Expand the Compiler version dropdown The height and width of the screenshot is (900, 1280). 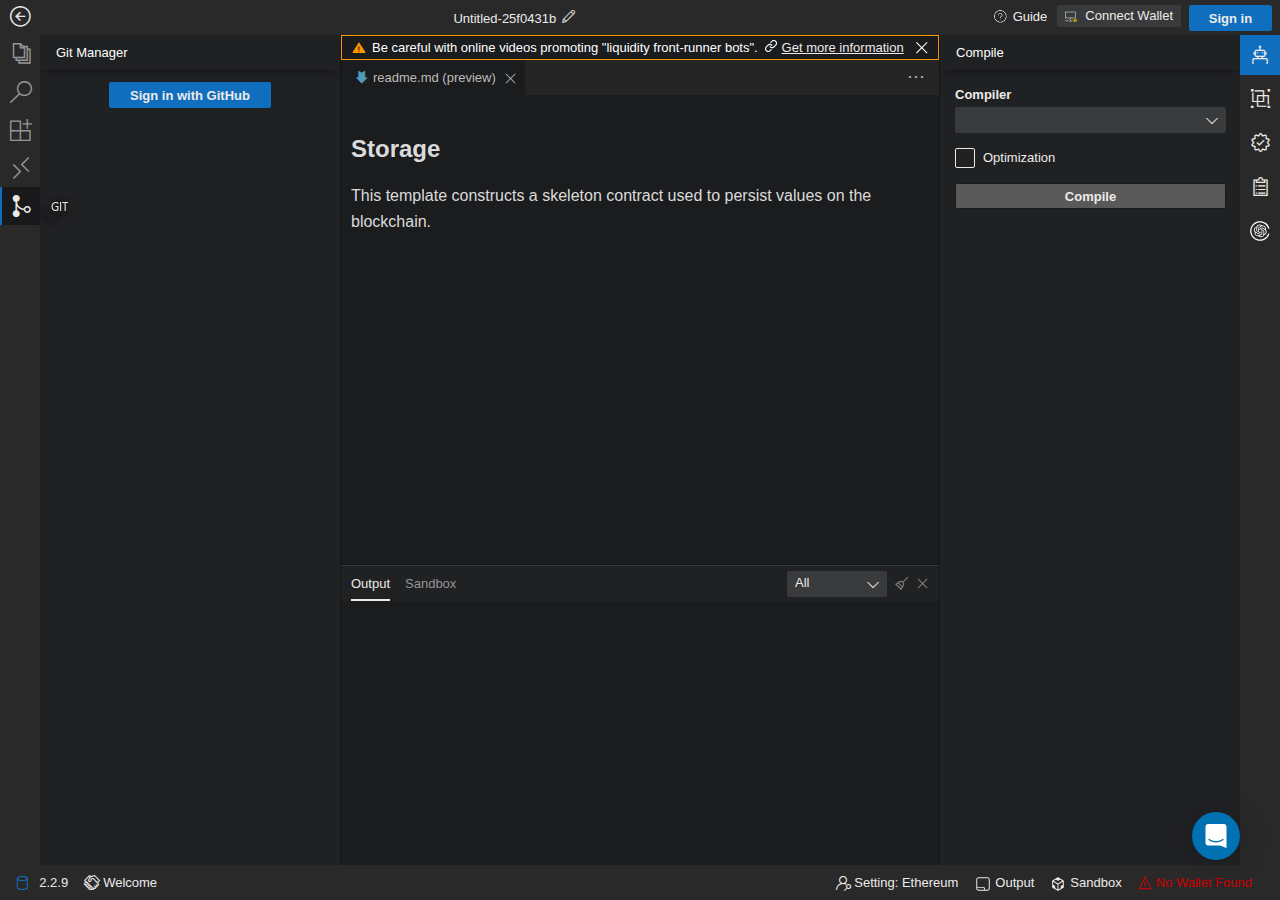1090,120
